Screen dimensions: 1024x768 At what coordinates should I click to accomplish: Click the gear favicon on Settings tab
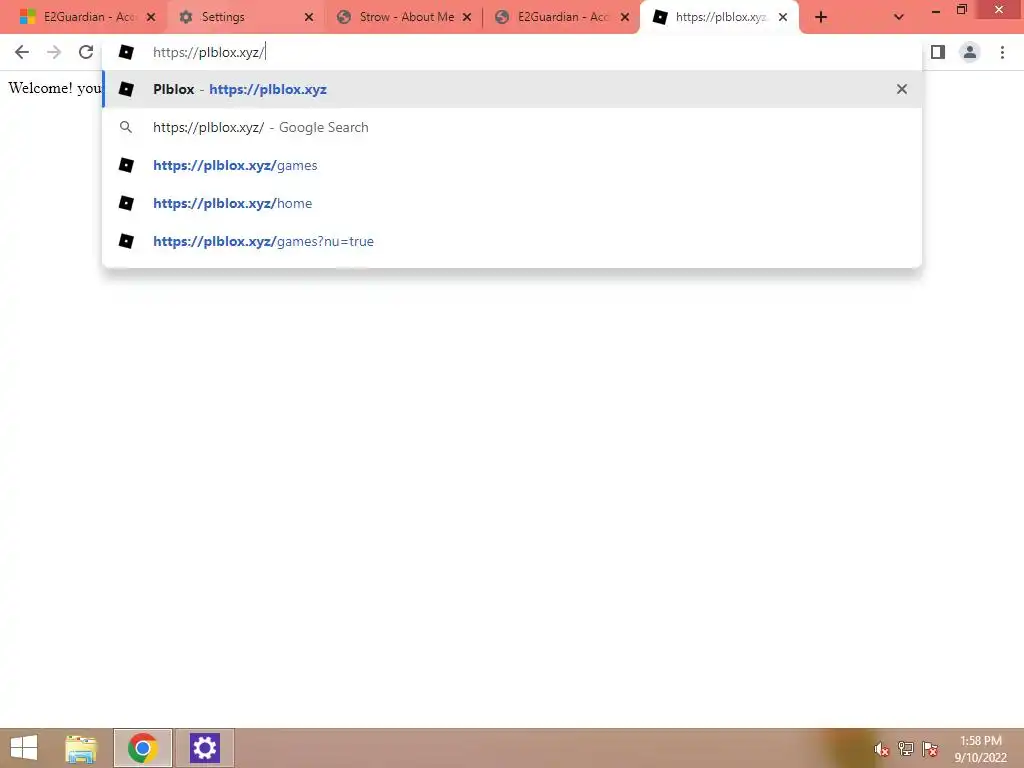[186, 17]
